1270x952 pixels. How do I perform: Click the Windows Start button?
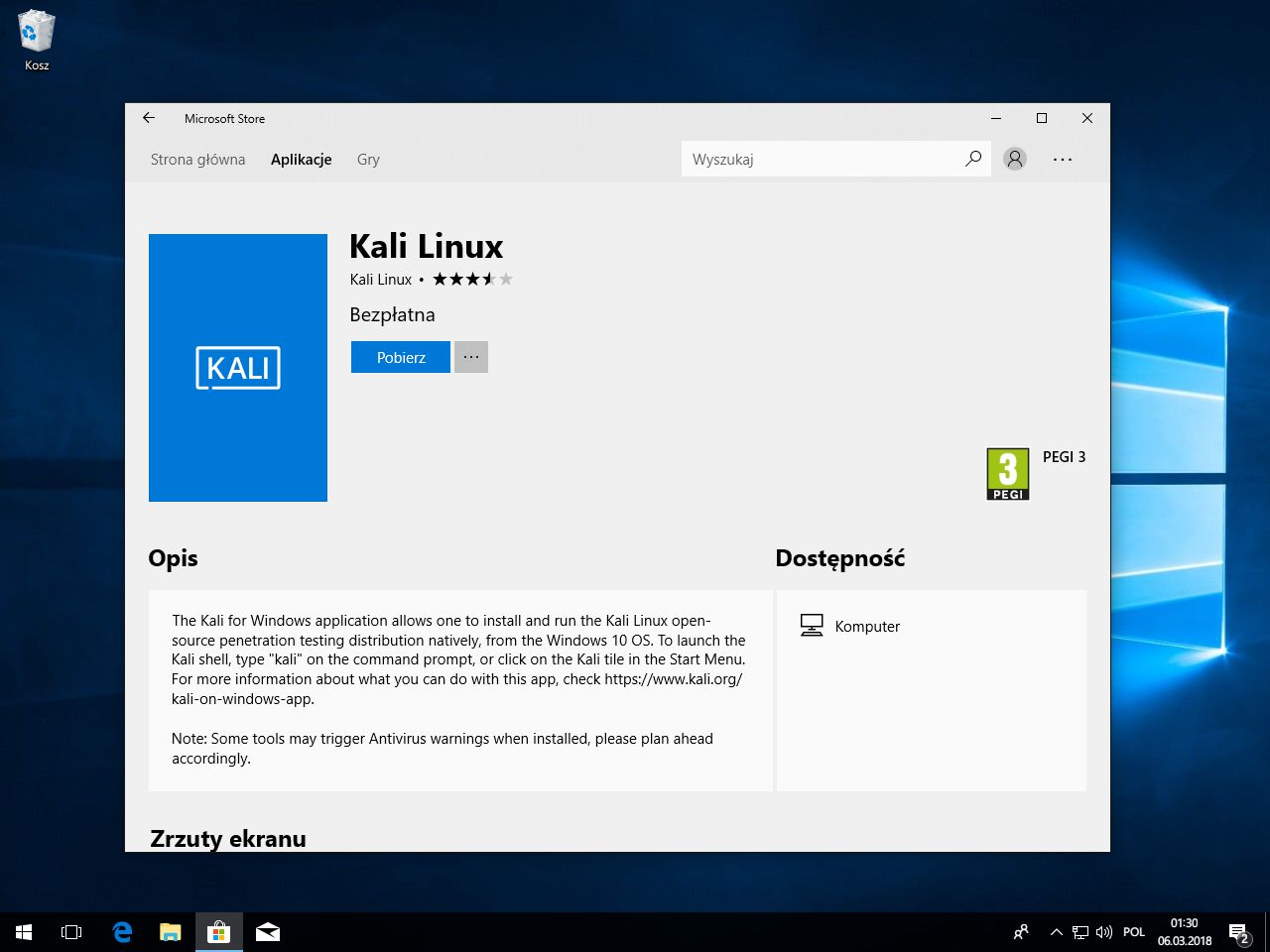[23, 931]
